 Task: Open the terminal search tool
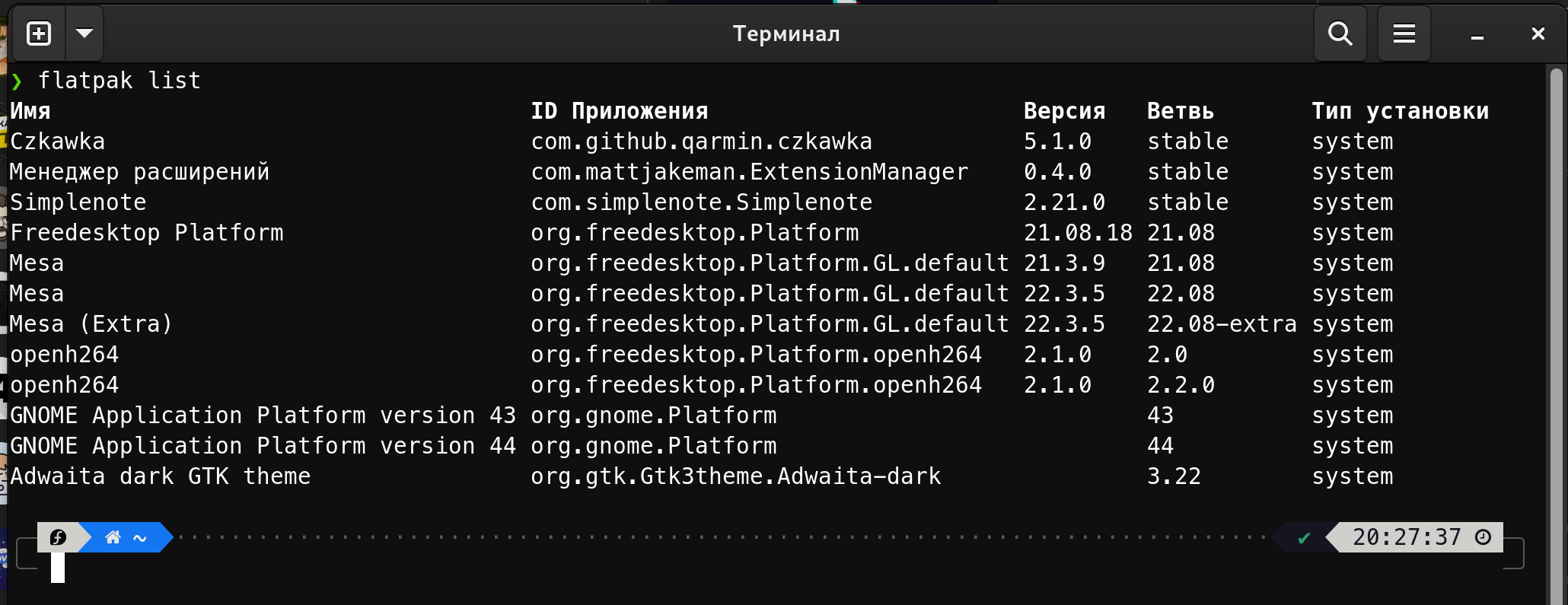click(1340, 33)
